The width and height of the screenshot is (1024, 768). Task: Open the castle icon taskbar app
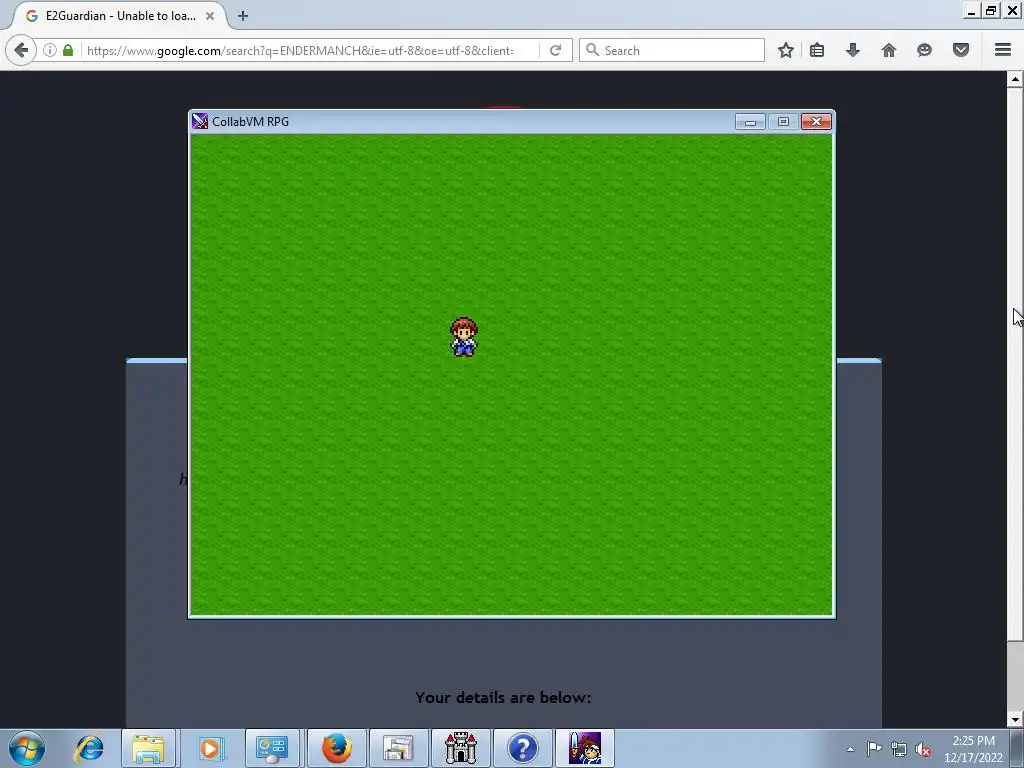click(460, 748)
